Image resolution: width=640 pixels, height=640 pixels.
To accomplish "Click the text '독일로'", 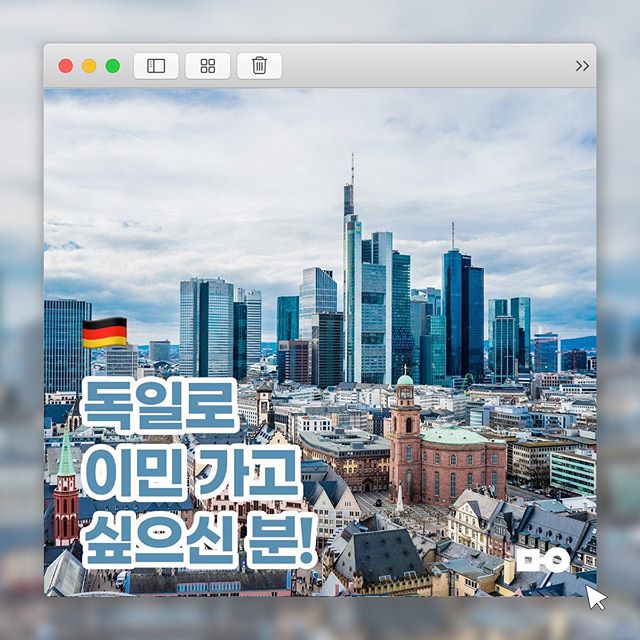I will pyautogui.click(x=160, y=405).
